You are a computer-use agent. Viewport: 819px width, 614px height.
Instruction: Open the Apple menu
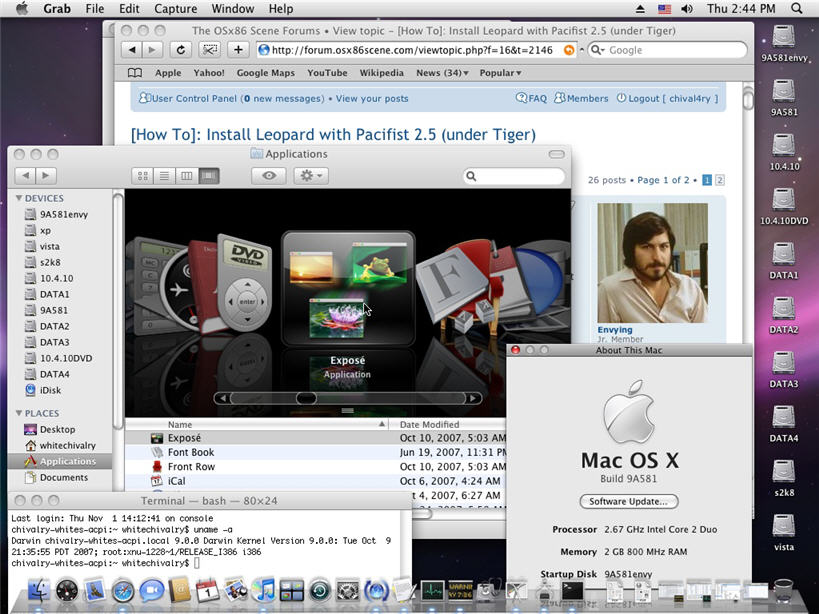point(22,8)
